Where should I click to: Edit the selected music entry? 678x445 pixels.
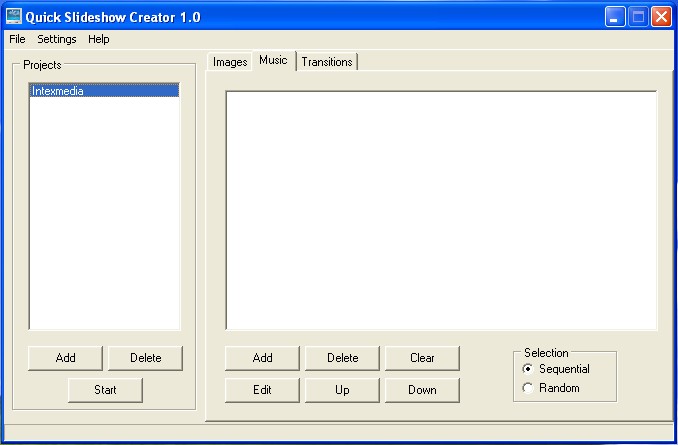coord(262,390)
